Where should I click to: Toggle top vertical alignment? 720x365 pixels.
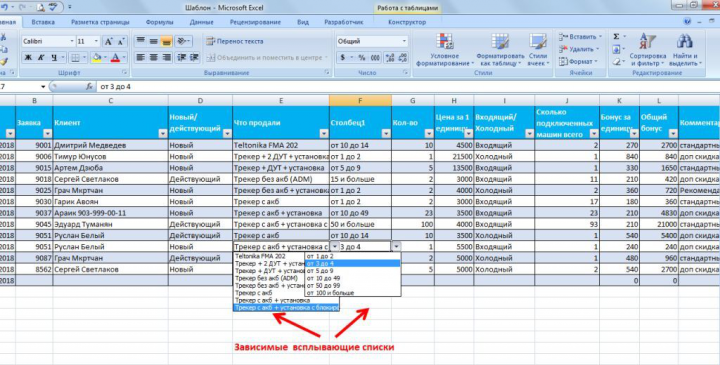coord(141,41)
